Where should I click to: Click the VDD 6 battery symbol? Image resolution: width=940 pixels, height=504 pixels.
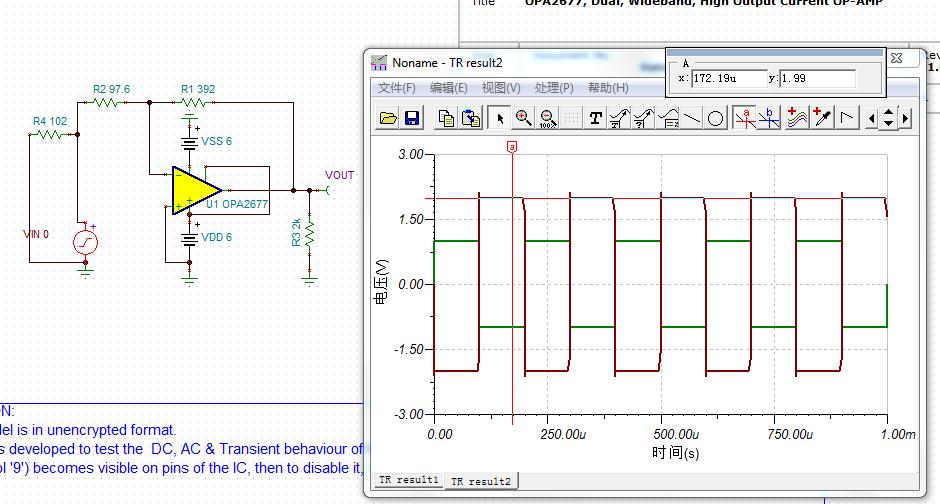pyautogui.click(x=189, y=239)
